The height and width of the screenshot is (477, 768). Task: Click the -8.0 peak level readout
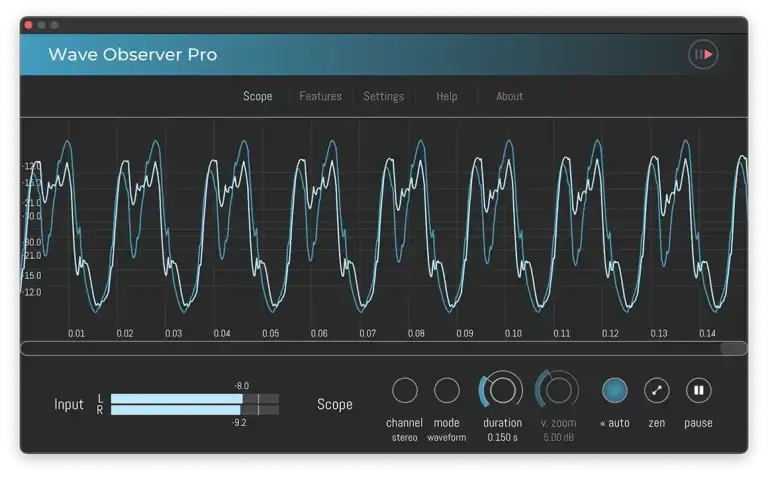click(x=241, y=386)
